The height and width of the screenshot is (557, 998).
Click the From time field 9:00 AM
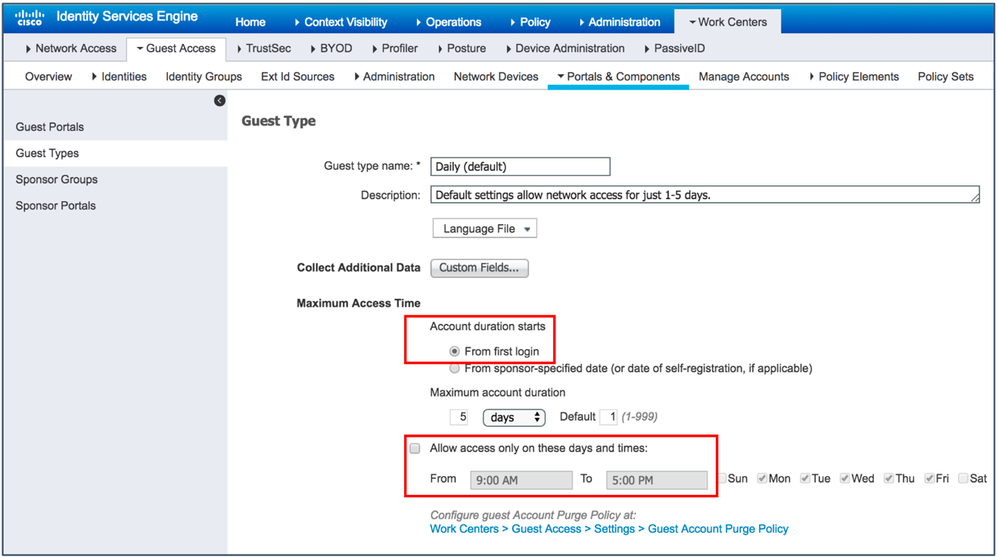pyautogui.click(x=521, y=480)
